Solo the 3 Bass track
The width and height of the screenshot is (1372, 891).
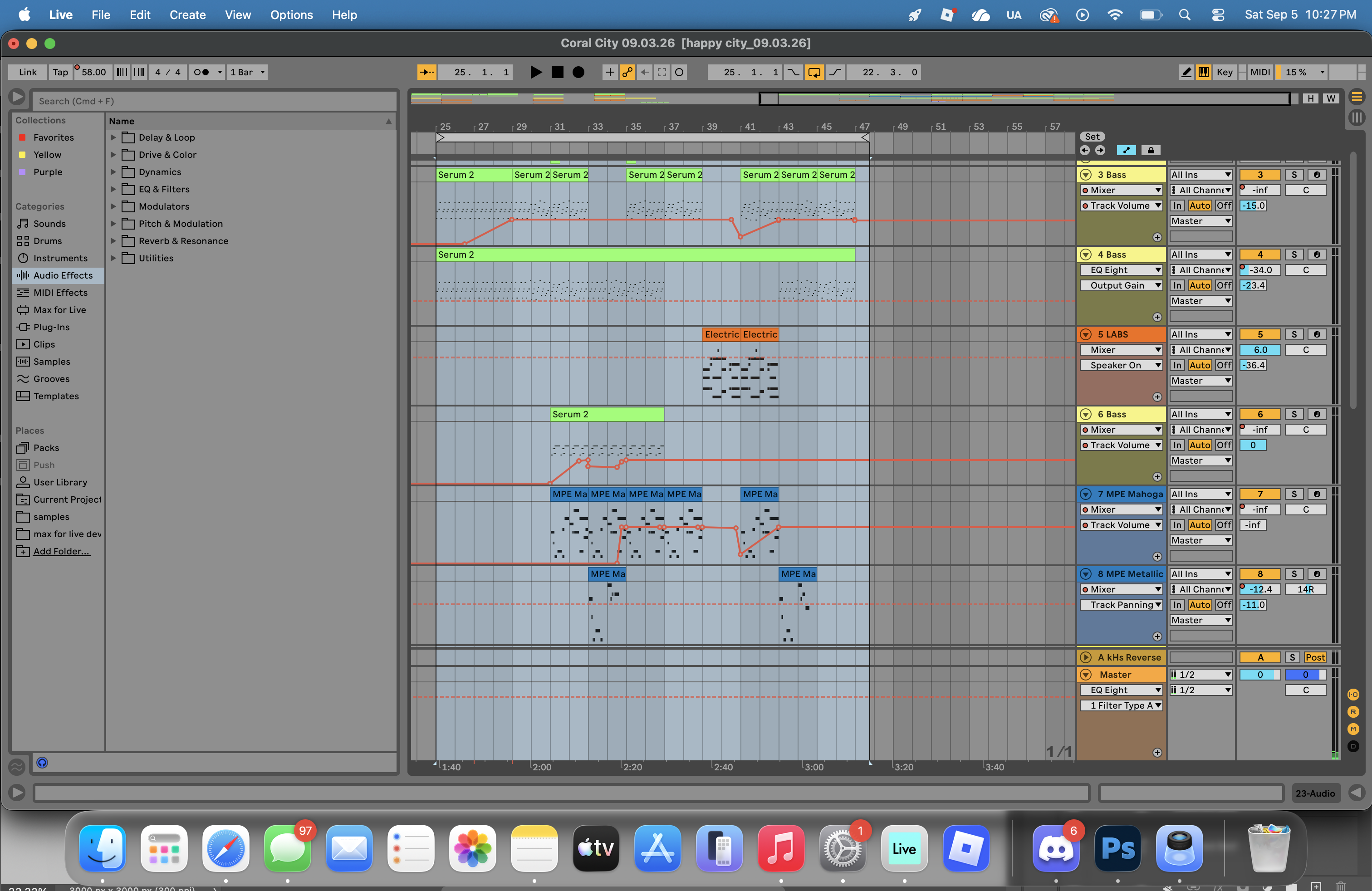[1294, 175]
